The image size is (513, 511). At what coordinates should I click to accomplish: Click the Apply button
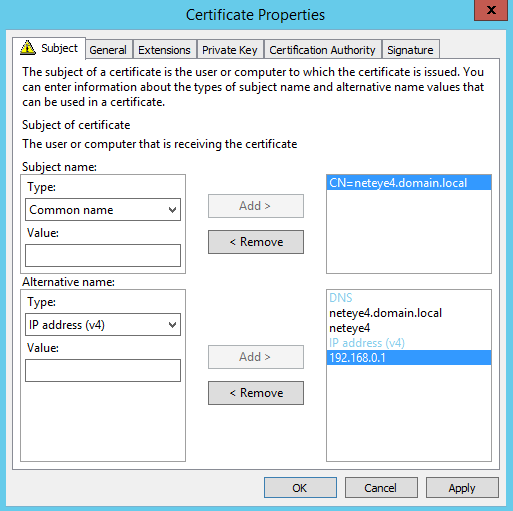tap(462, 488)
